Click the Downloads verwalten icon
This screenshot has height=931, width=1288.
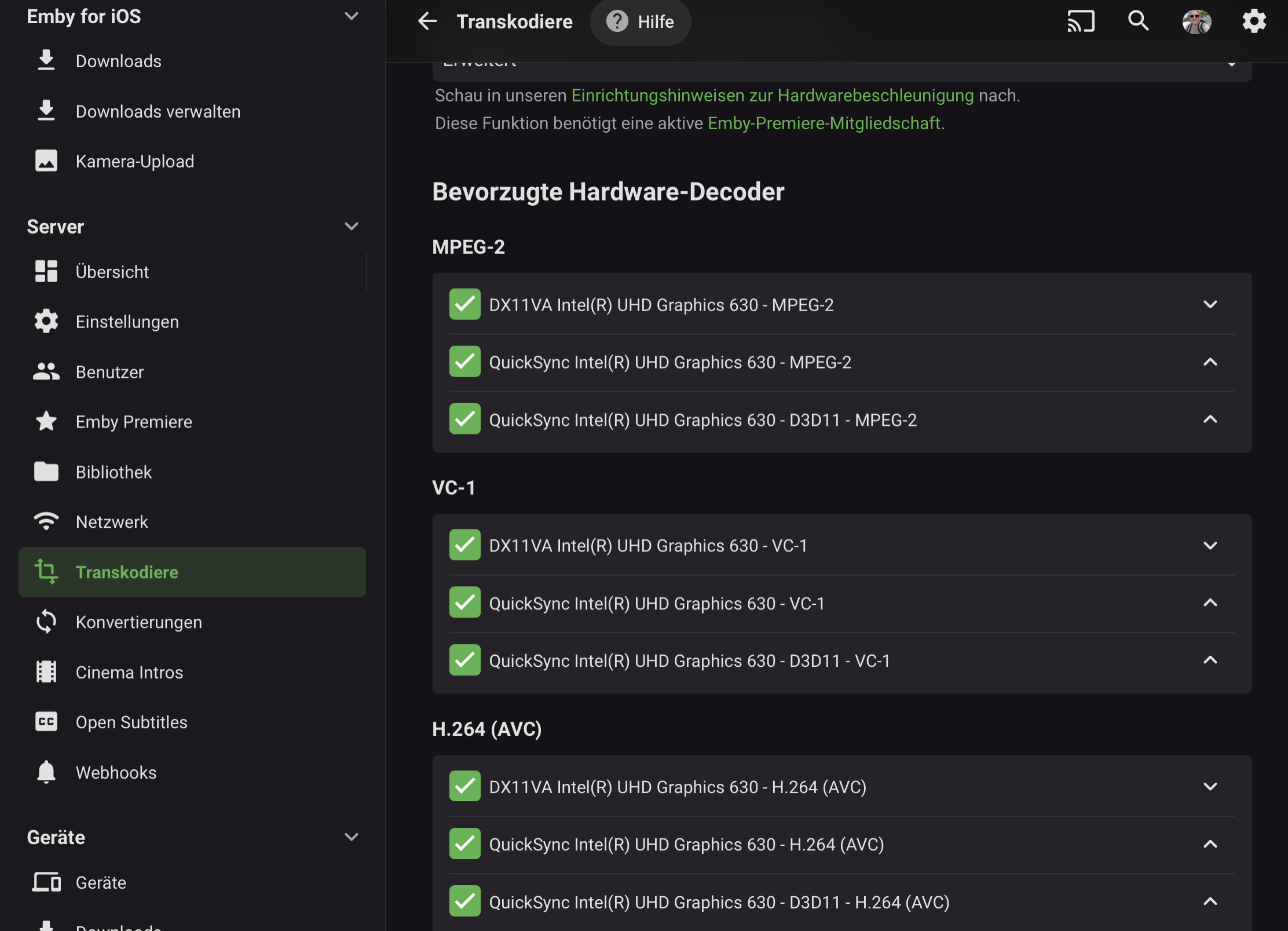(46, 111)
